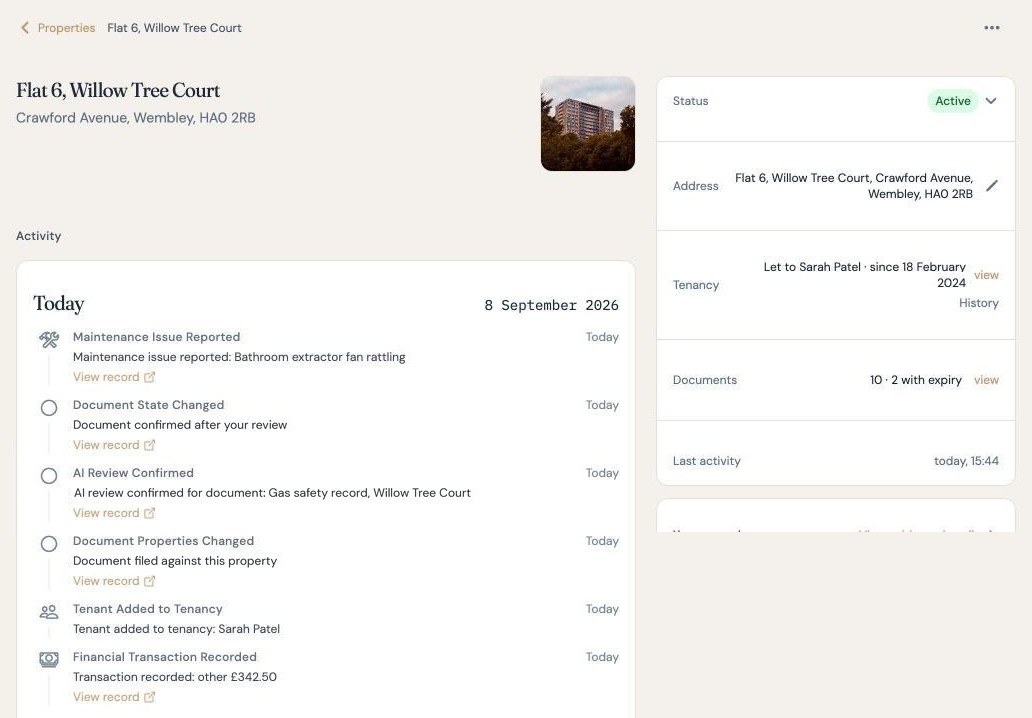This screenshot has width=1032, height=718.
Task: Click the heading Flat 6, Willow Tree Court
Action: click(x=118, y=90)
